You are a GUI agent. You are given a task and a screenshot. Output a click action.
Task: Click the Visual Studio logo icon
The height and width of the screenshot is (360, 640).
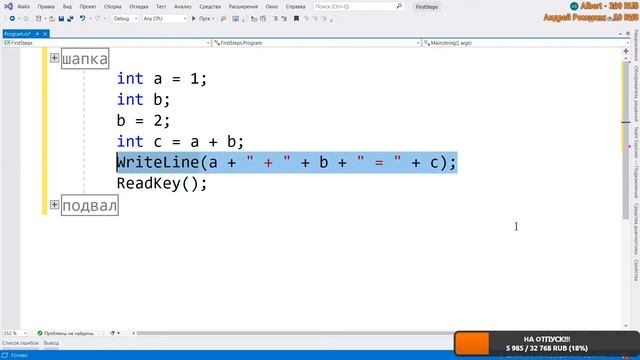pos(8,6)
